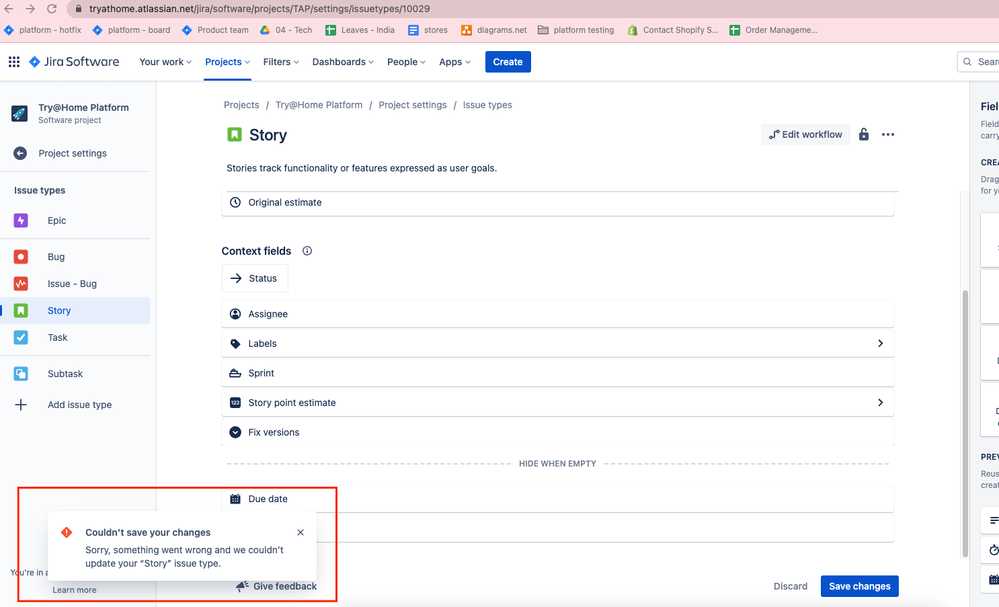999x607 pixels.
Task: Click the Fix versions icon
Action: pos(235,432)
